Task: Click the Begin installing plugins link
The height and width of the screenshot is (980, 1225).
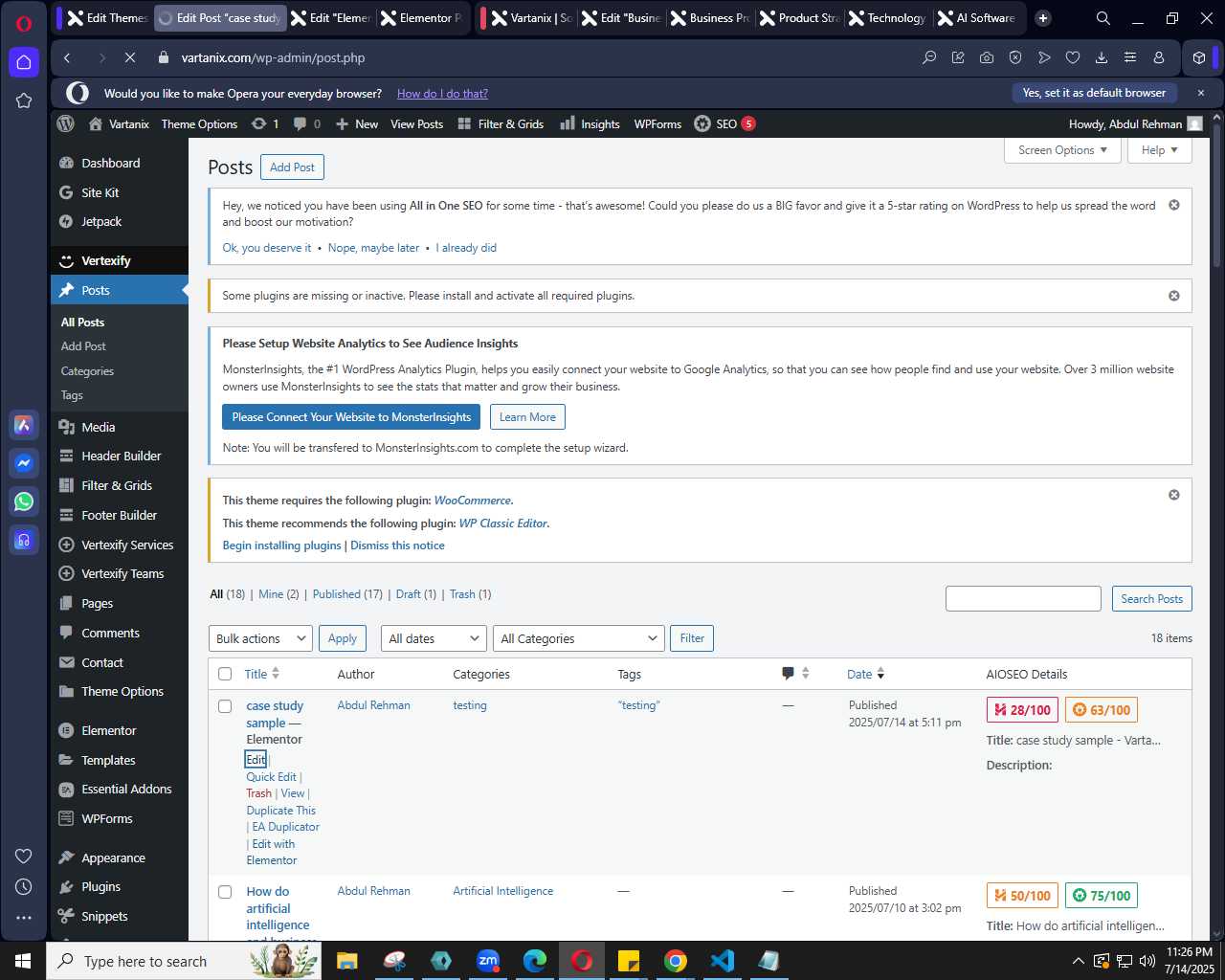Action: coord(281,546)
